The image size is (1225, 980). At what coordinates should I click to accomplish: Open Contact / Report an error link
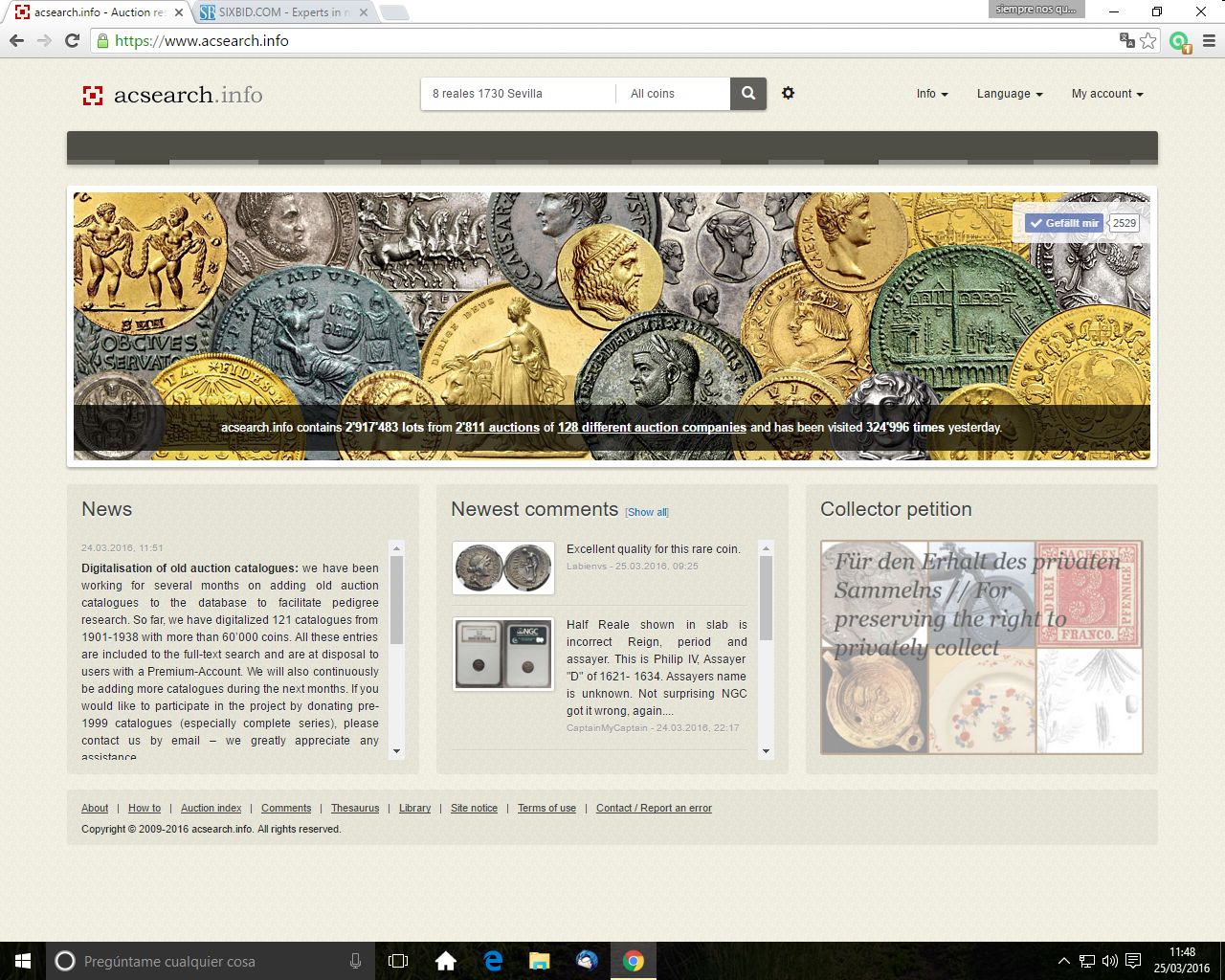654,808
